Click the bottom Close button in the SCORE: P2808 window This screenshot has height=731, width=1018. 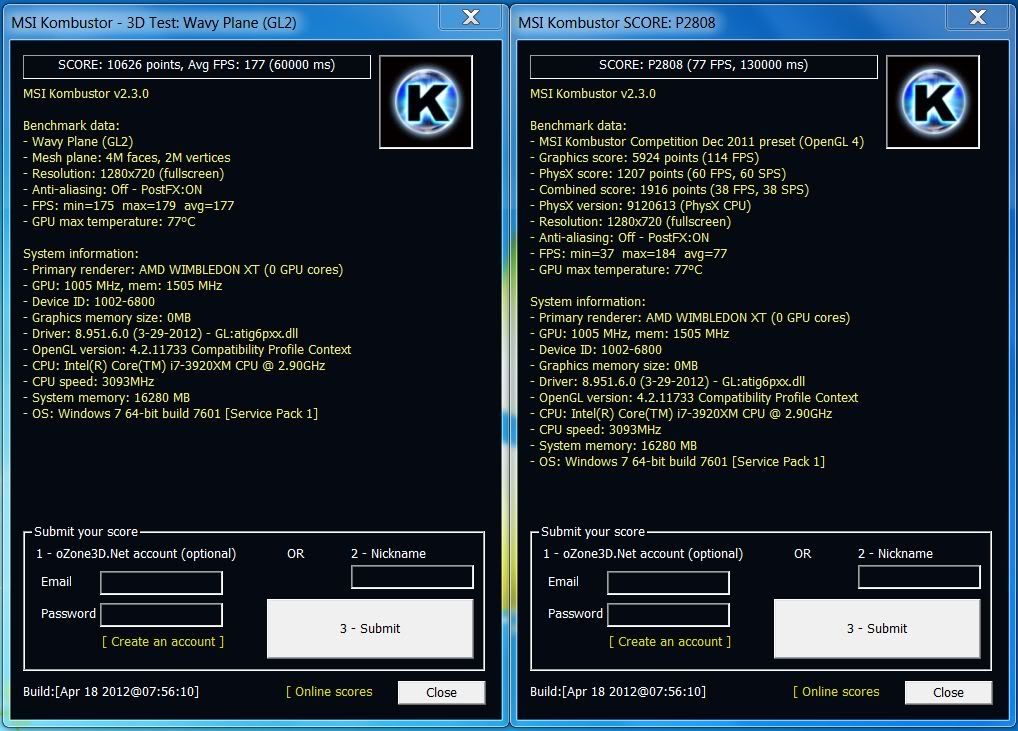click(x=949, y=693)
